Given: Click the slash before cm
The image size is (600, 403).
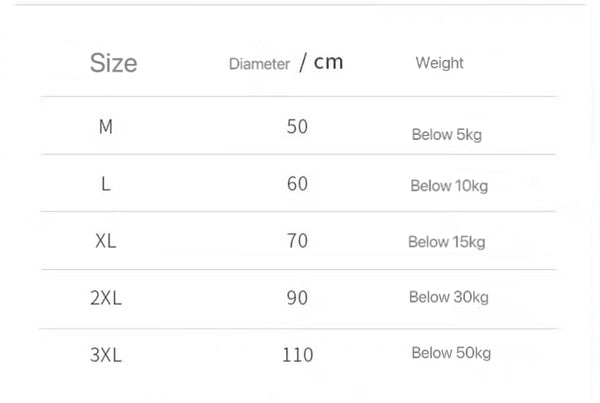Looking at the screenshot, I should (302, 64).
